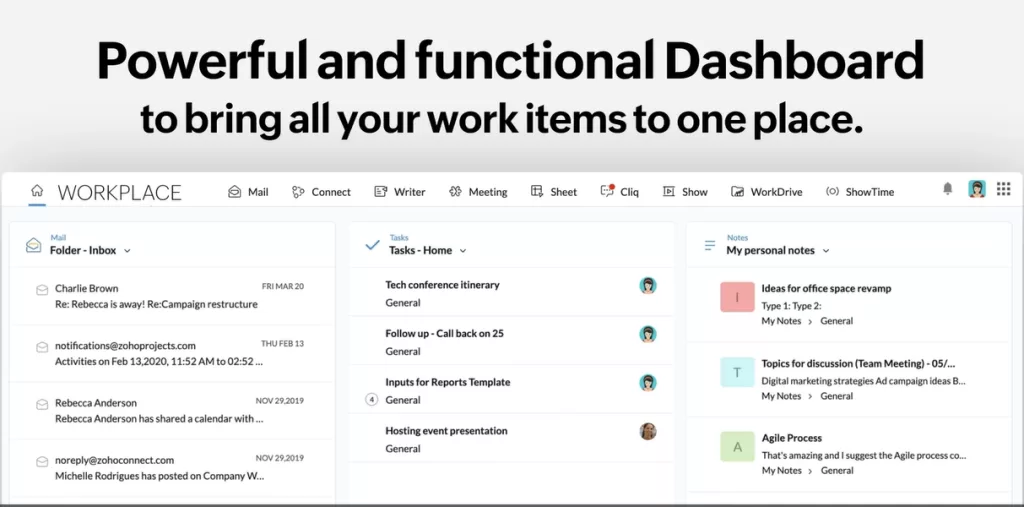Click assignee avatar on Tech conference itinerary
Viewport: 1024px width, 507px height.
pos(648,286)
